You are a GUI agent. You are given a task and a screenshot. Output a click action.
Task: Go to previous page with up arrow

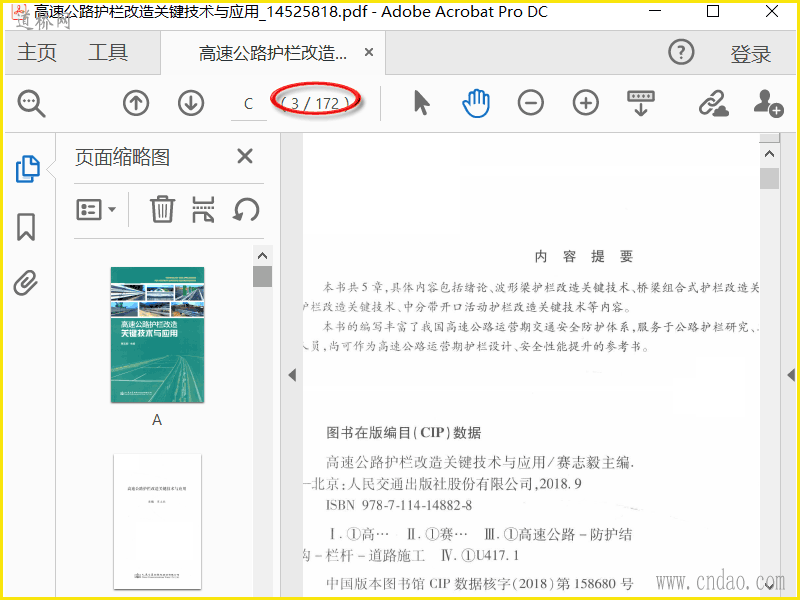[136, 103]
